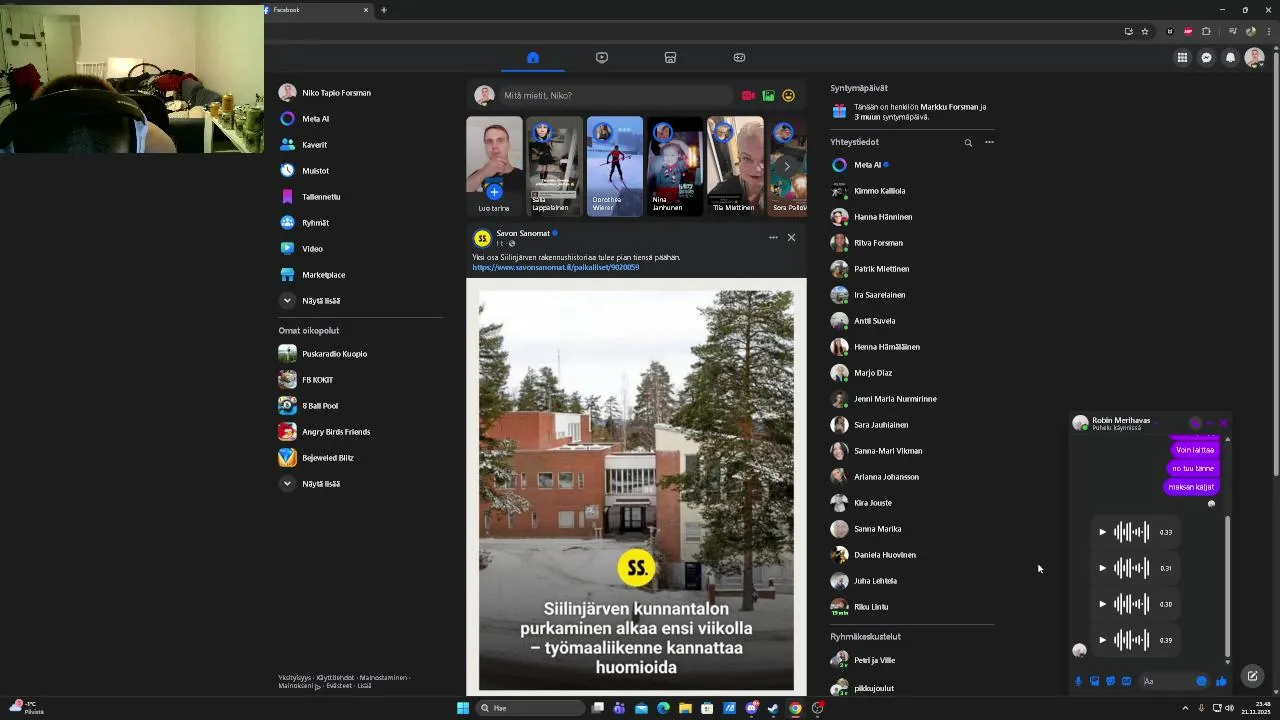
Task: Add photo/video with green image icon
Action: click(x=768, y=96)
